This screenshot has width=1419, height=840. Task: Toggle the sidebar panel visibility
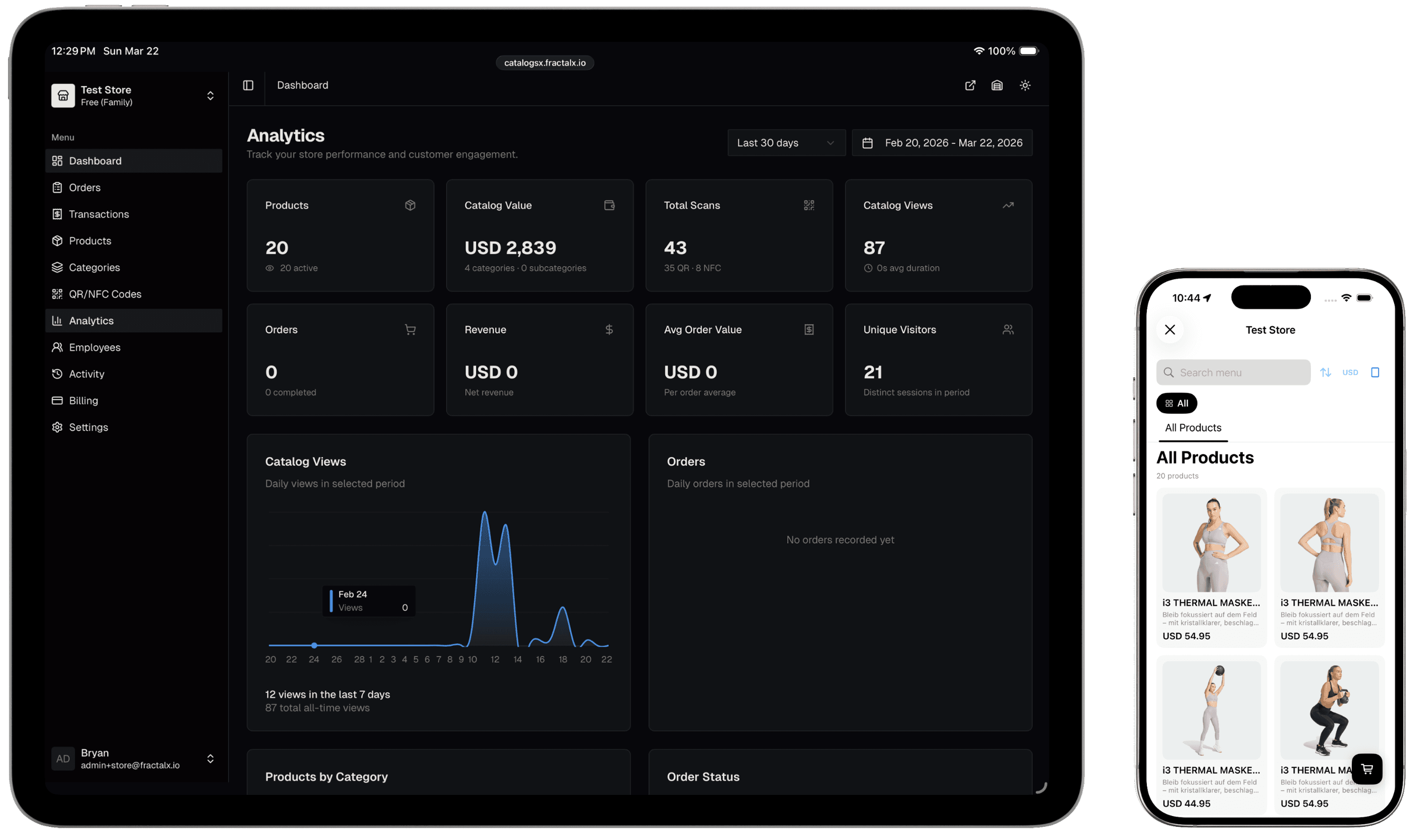248,85
